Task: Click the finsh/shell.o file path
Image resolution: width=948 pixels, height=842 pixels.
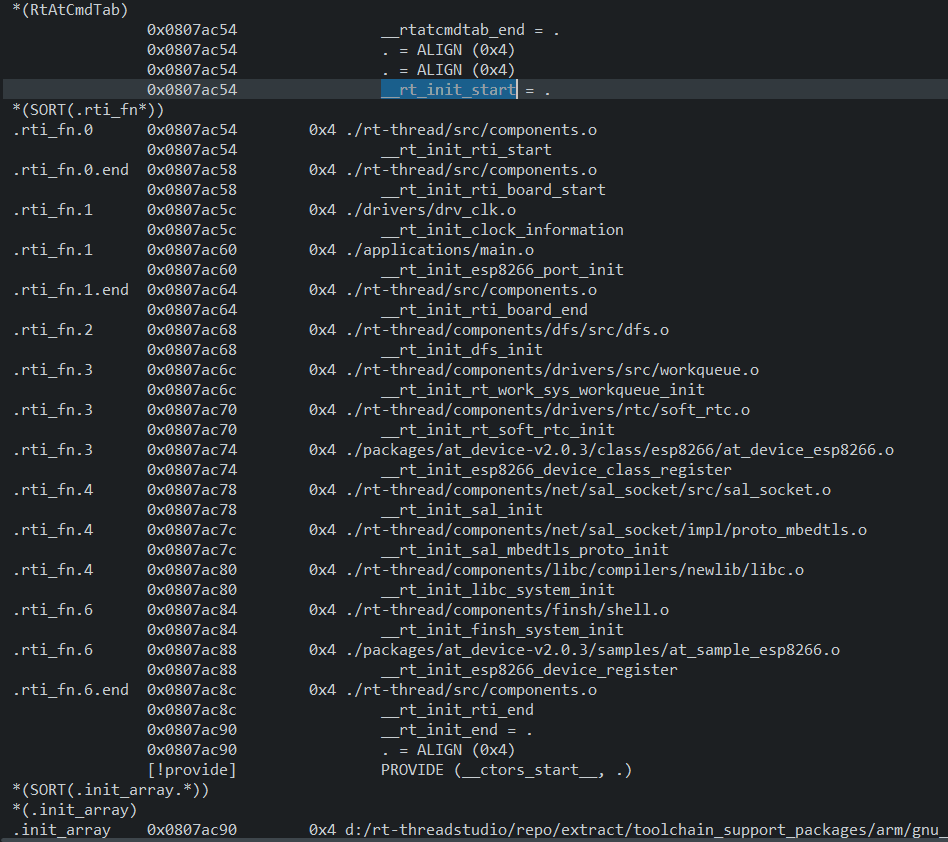Action: 507,609
